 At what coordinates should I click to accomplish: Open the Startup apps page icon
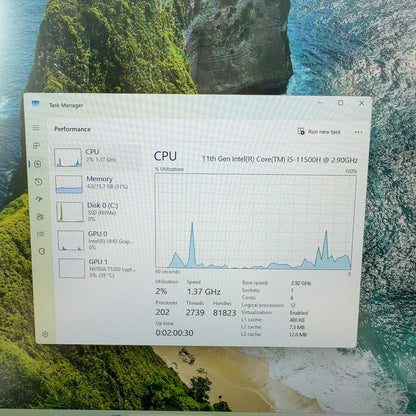click(x=39, y=199)
